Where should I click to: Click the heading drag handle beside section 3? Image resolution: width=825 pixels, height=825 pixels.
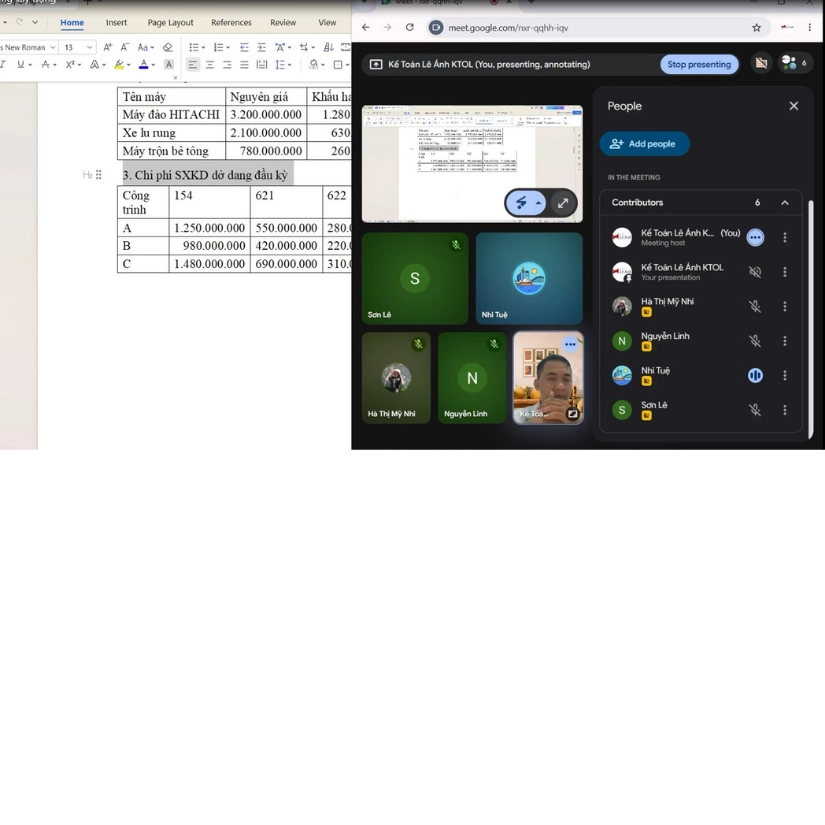pos(98,175)
